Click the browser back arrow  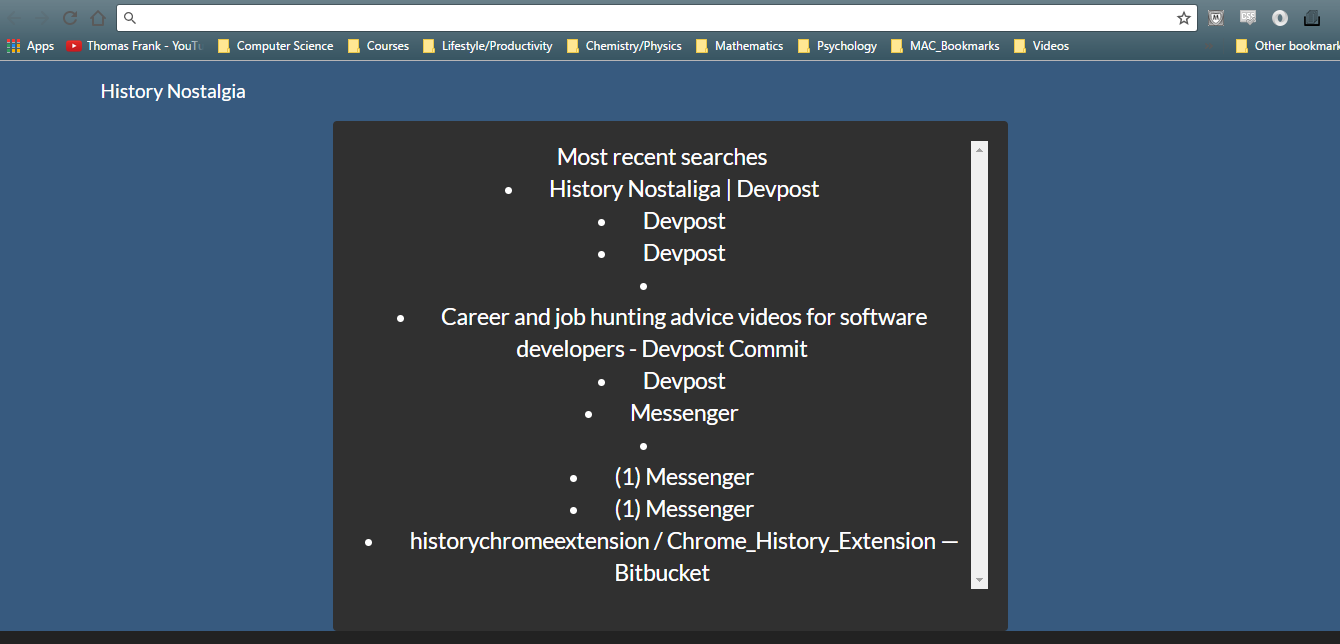(15, 18)
